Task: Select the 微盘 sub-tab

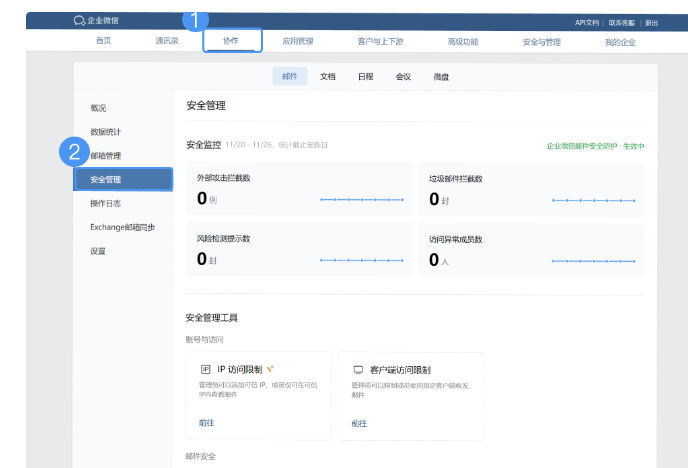Action: pyautogui.click(x=441, y=76)
